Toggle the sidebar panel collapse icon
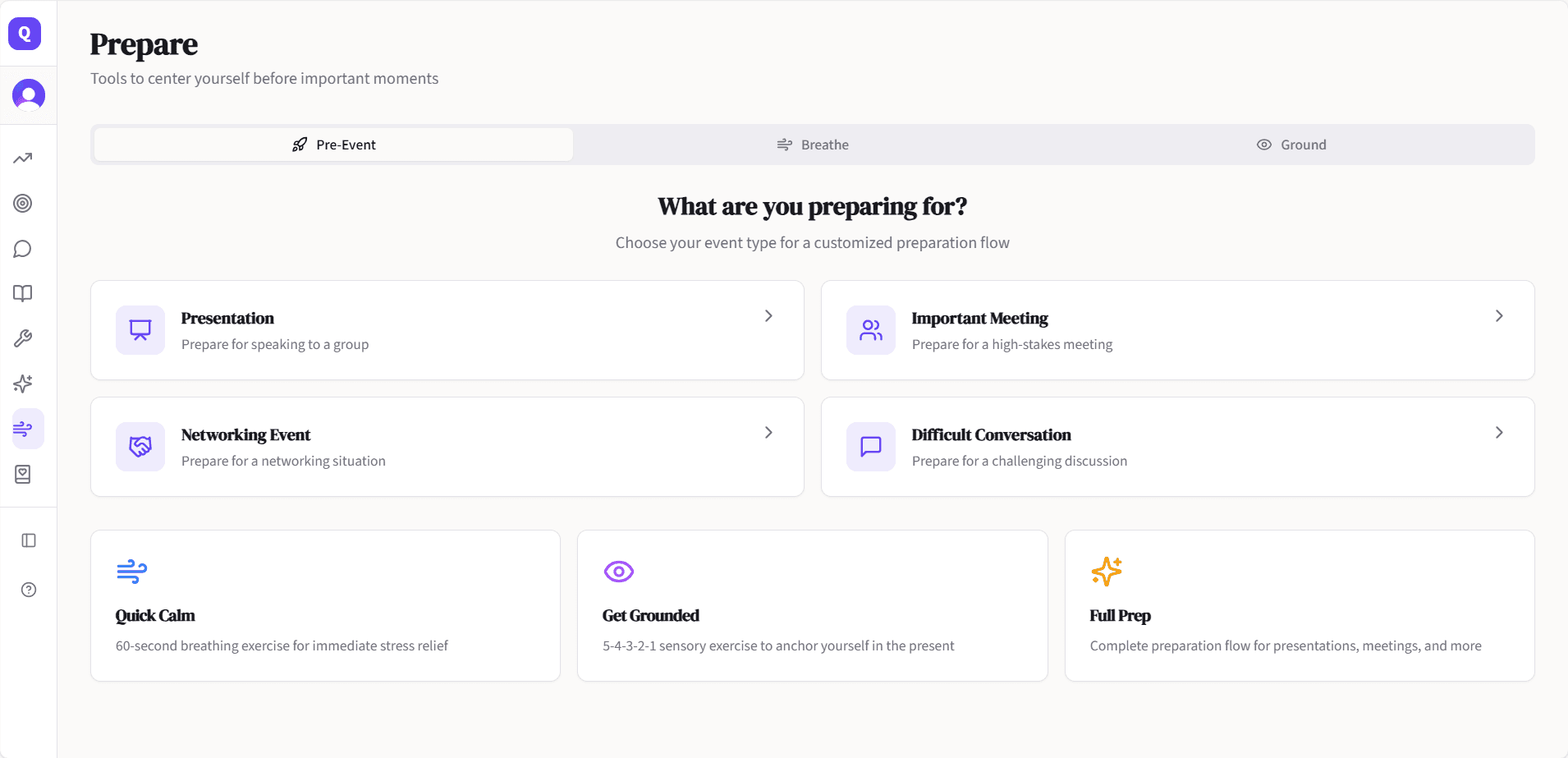Screen dimensions: 1568x758 pyautogui.click(x=29, y=540)
